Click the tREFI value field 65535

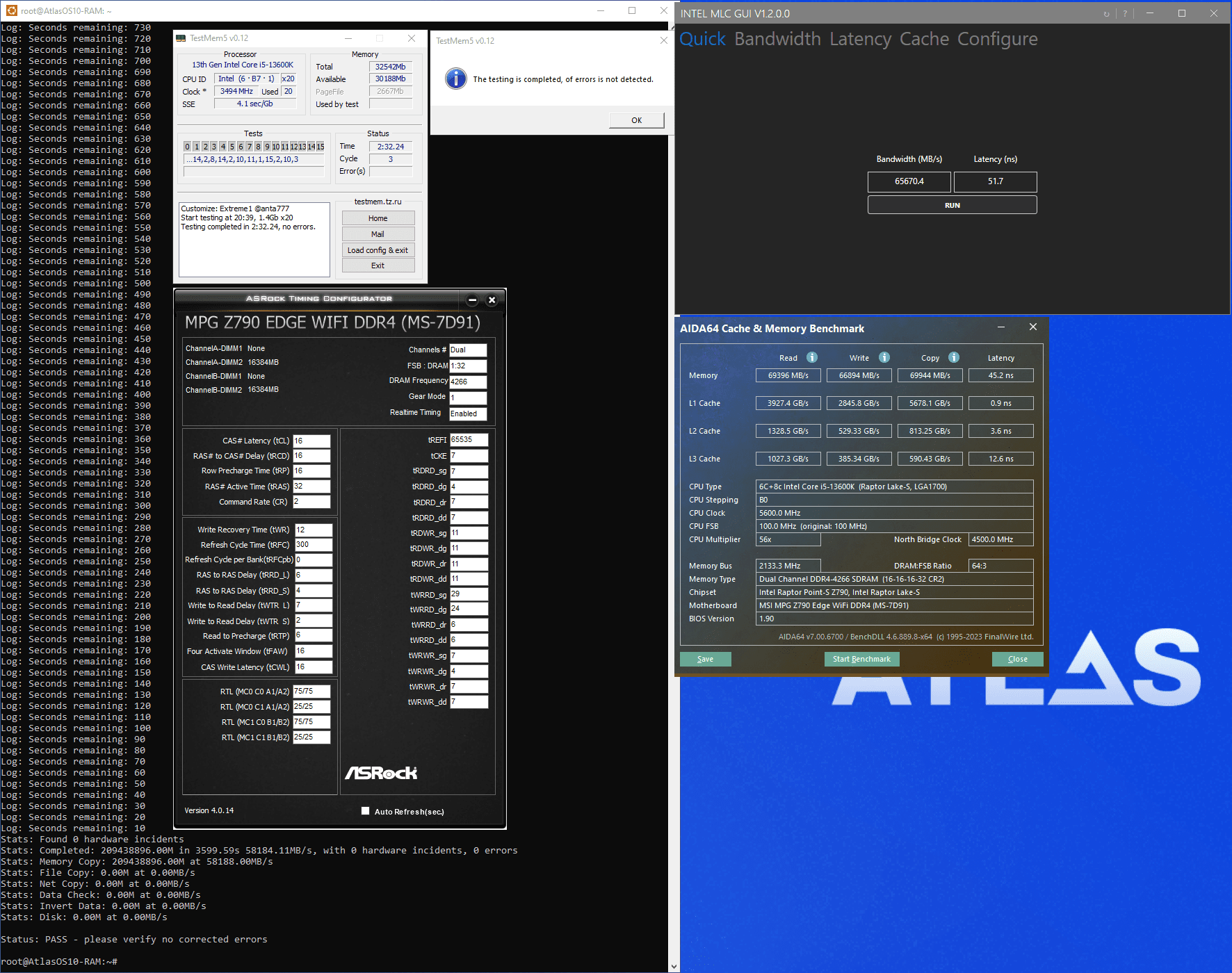point(469,440)
